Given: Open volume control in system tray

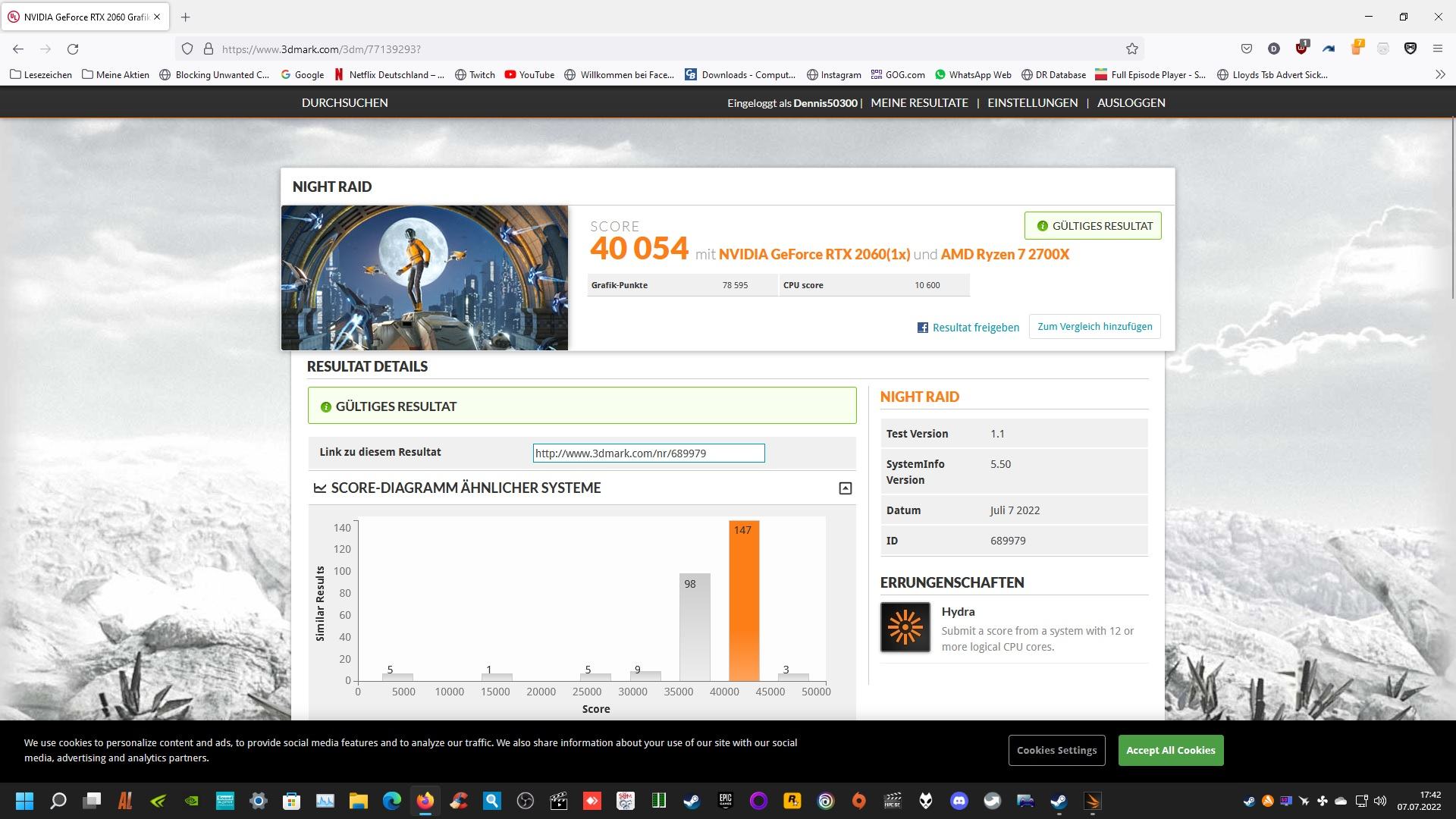Looking at the screenshot, I should pos(1379,801).
